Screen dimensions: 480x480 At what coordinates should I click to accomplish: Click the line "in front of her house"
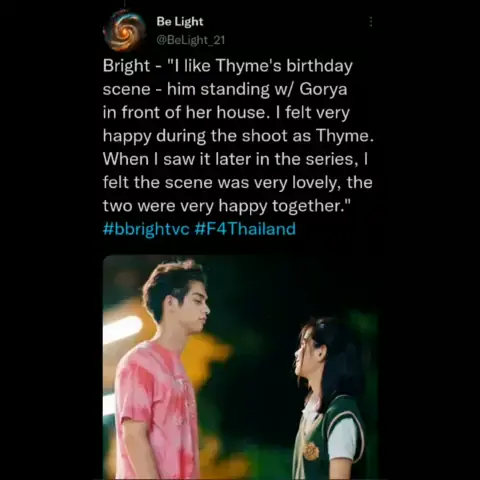coord(185,113)
